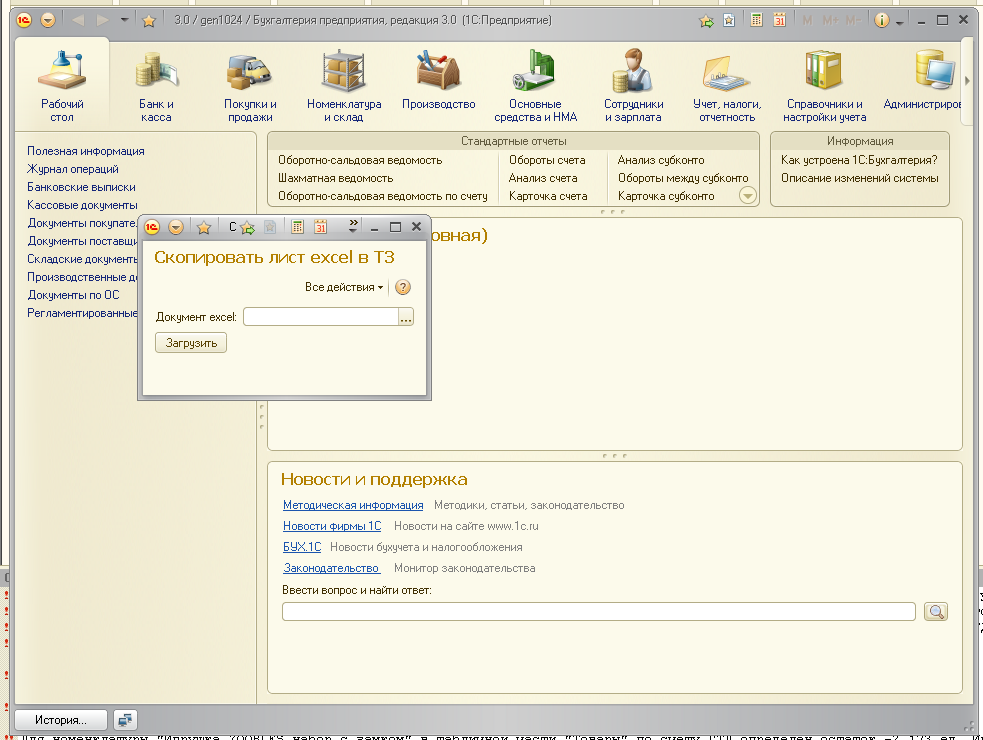Click the Документ excel input field
This screenshot has width=983, height=740.
(321, 317)
